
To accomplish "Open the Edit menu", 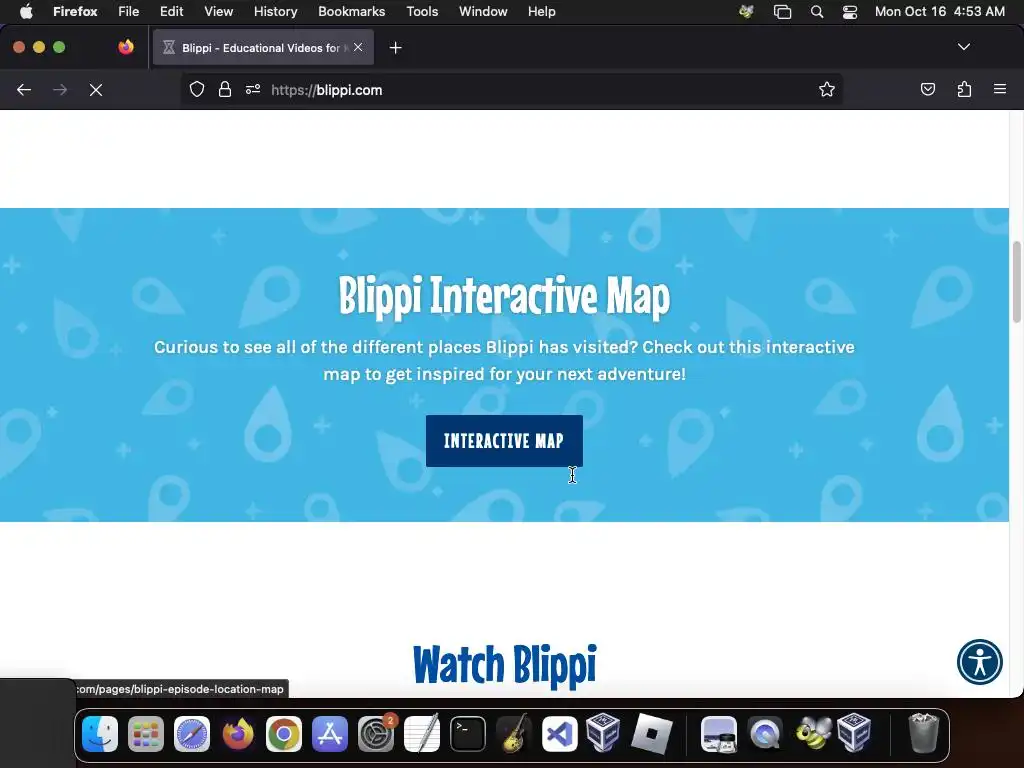I will tap(171, 11).
